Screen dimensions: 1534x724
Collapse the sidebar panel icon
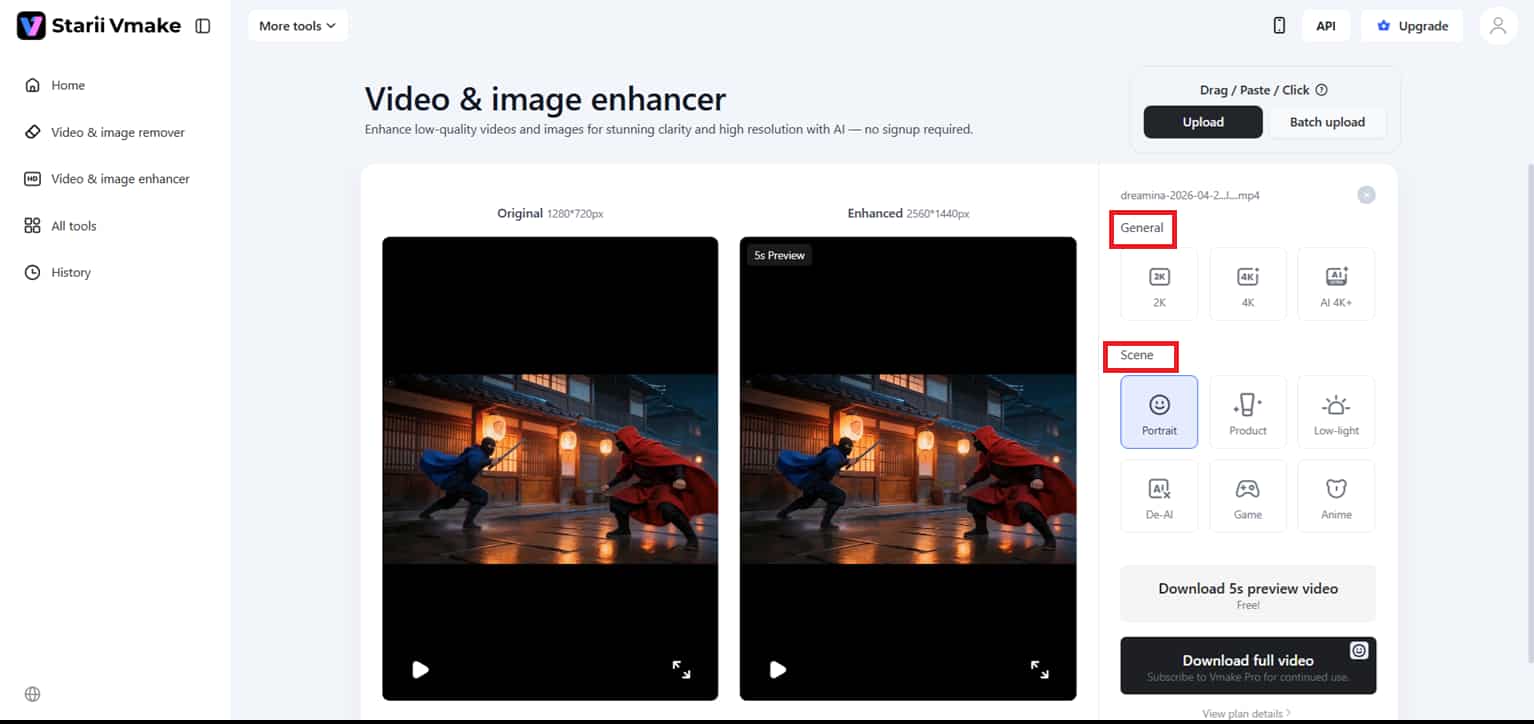[x=203, y=26]
